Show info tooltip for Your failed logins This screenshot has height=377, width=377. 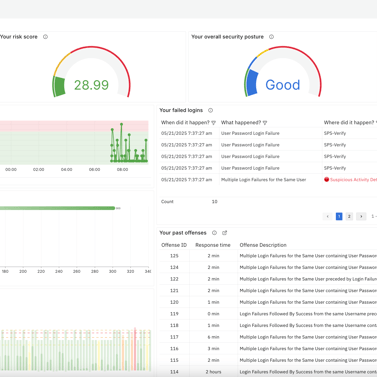pos(210,110)
